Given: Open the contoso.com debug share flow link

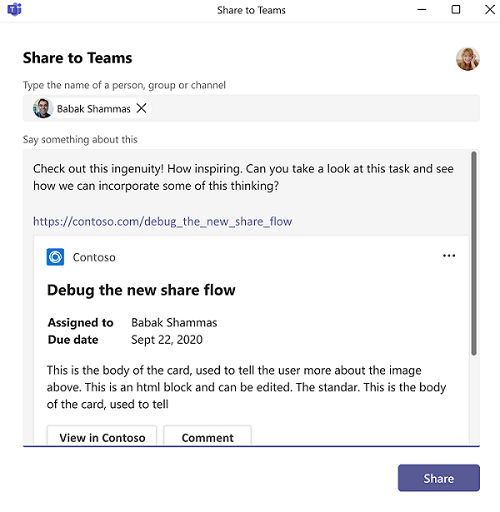Looking at the screenshot, I should coord(162,221).
